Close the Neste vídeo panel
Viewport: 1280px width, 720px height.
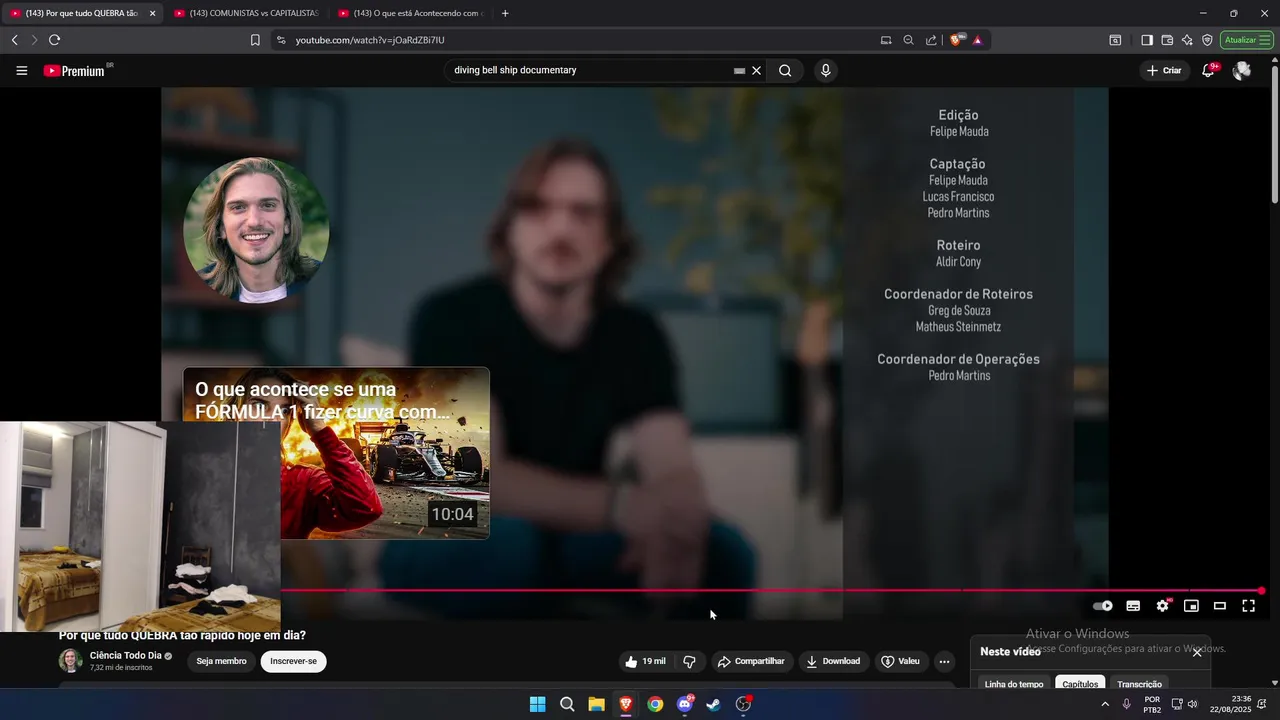(x=1197, y=652)
